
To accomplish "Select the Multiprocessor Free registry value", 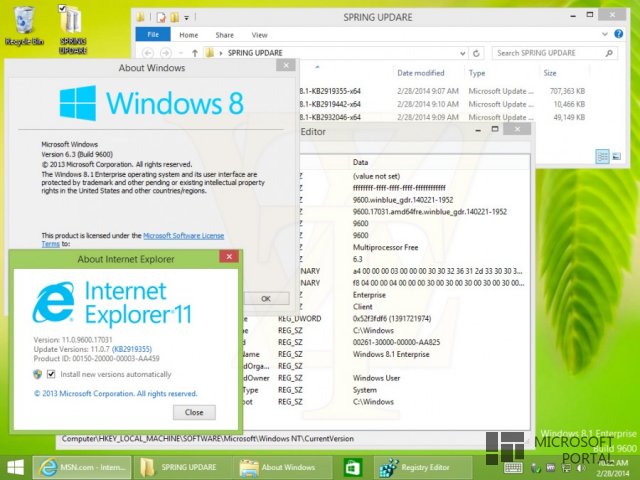I will coord(385,247).
